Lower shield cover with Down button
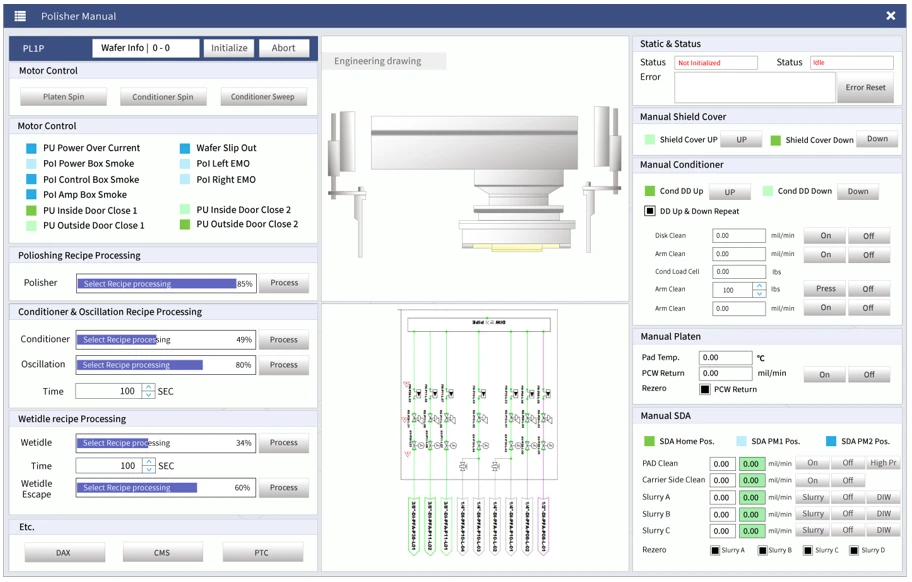Viewport: 912px width, 582px height. click(x=877, y=139)
